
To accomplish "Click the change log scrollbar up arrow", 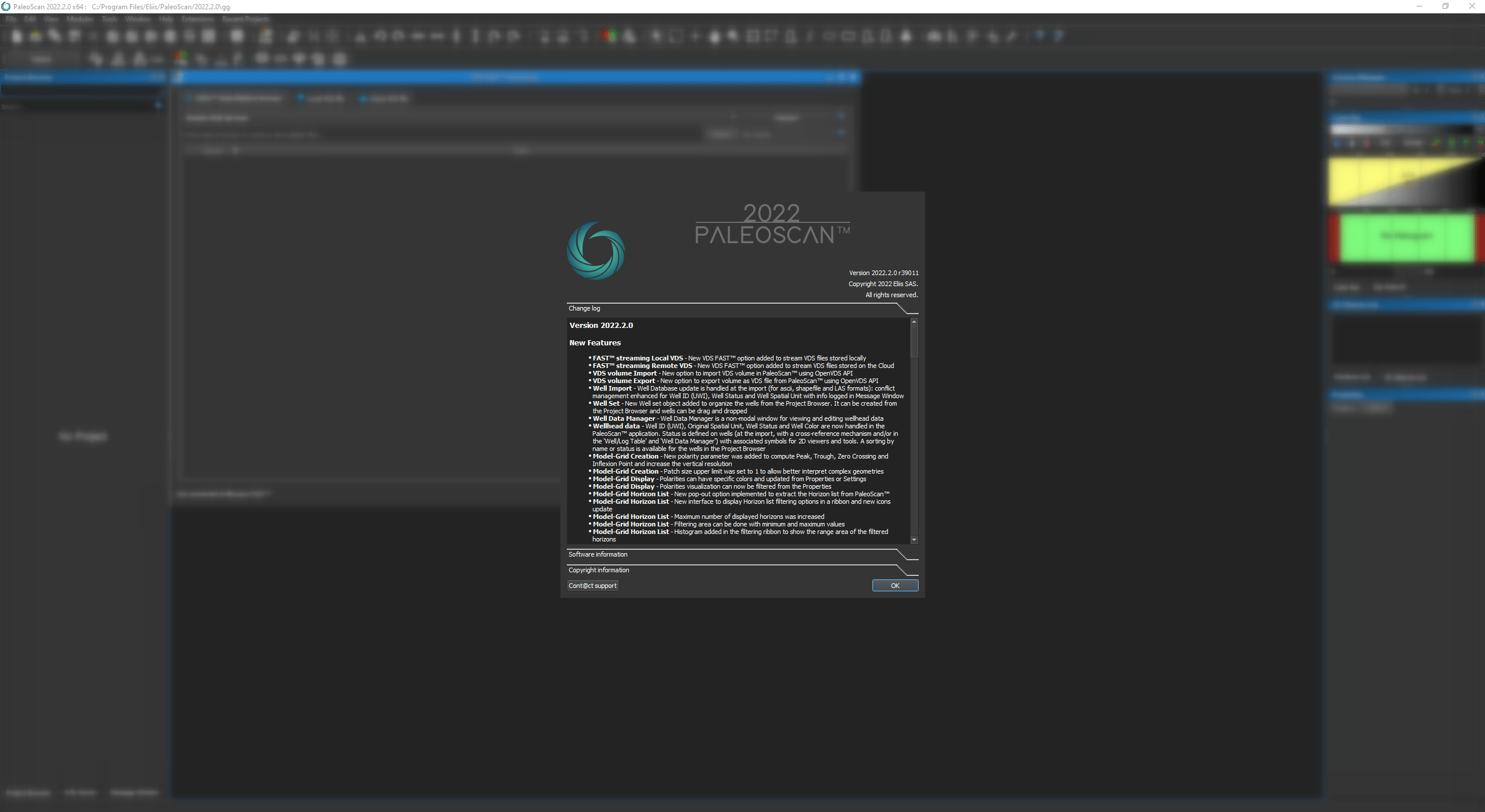I will (x=914, y=322).
